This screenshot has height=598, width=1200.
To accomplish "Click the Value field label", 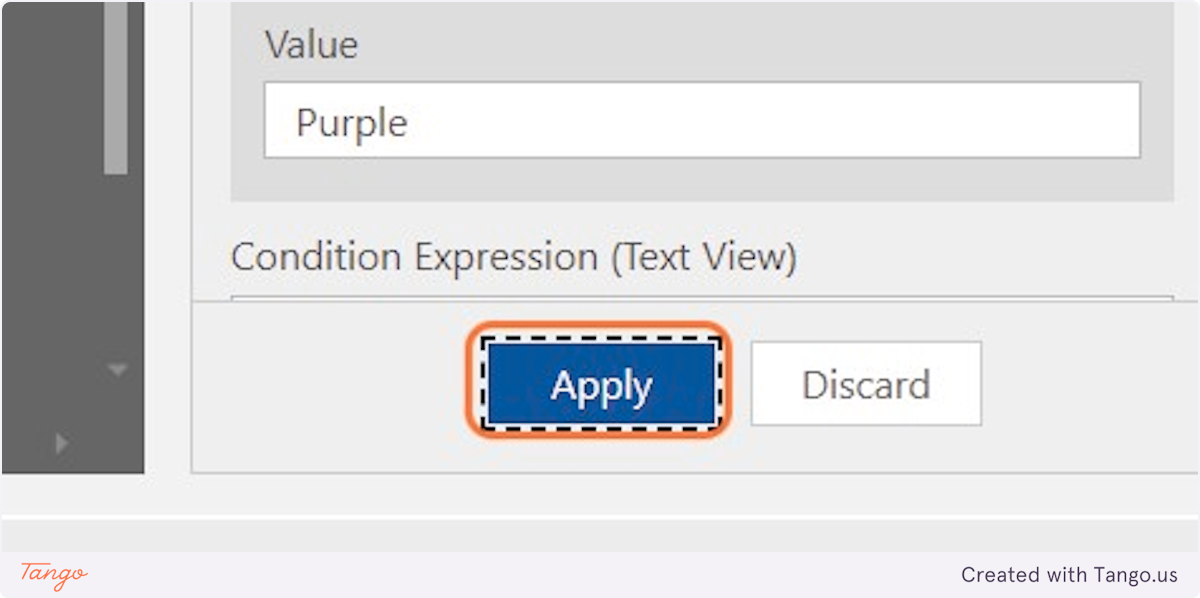I will (311, 45).
